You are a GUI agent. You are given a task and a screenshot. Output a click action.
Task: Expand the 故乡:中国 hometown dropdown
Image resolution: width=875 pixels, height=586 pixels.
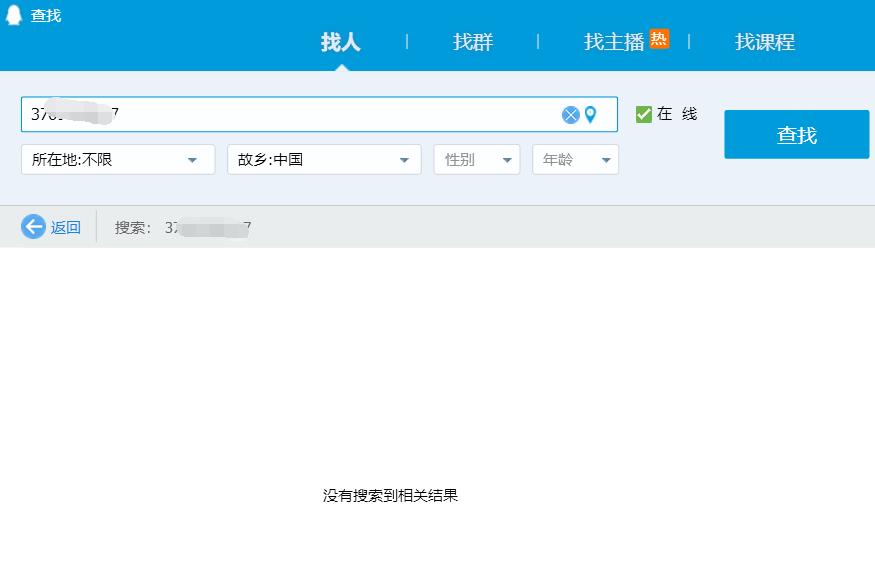point(324,160)
